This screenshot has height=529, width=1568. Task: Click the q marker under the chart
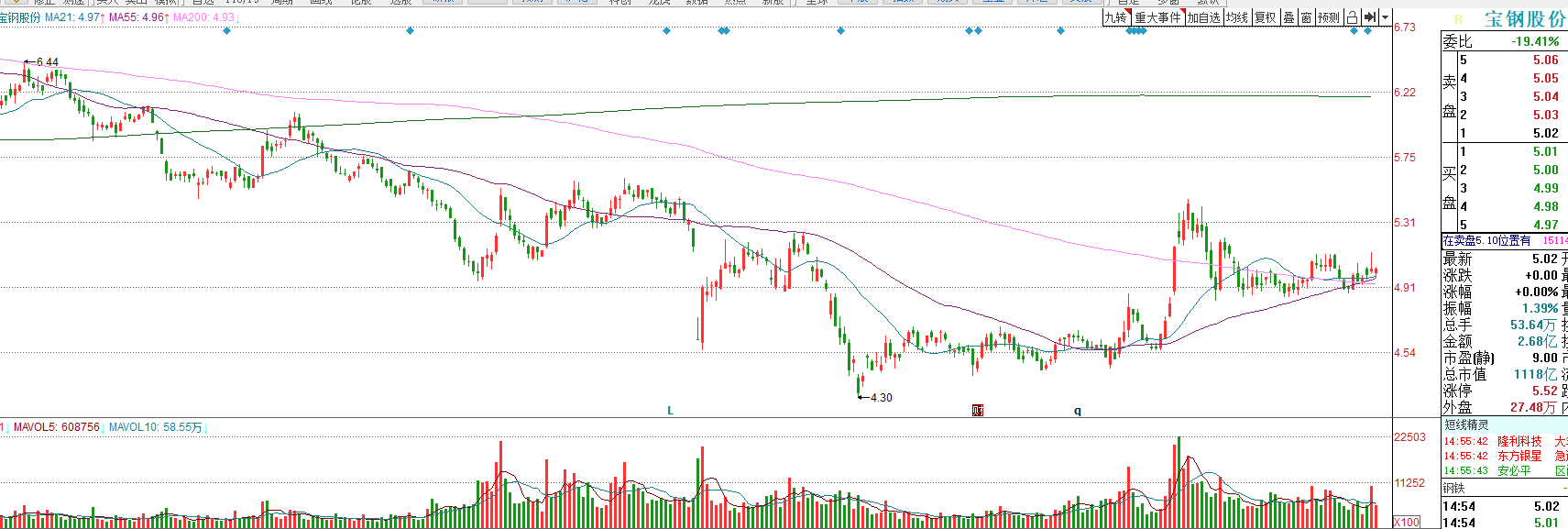pos(1078,411)
